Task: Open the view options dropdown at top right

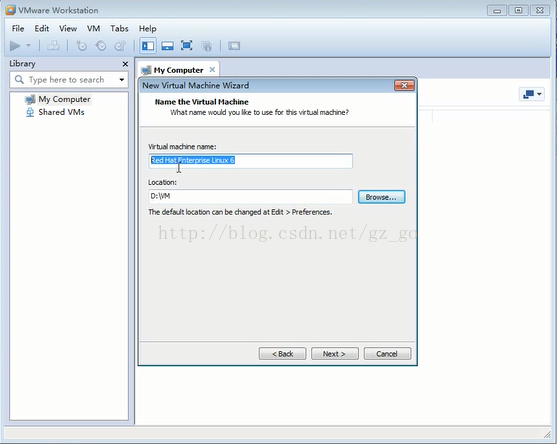Action: point(531,94)
